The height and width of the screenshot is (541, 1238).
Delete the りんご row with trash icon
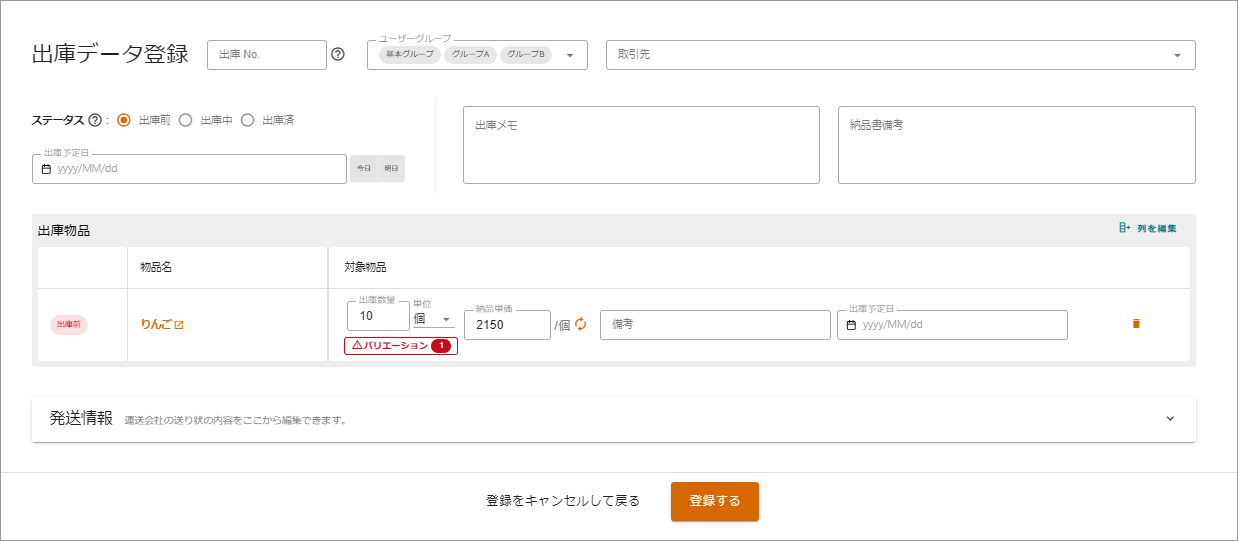pyautogui.click(x=1136, y=324)
